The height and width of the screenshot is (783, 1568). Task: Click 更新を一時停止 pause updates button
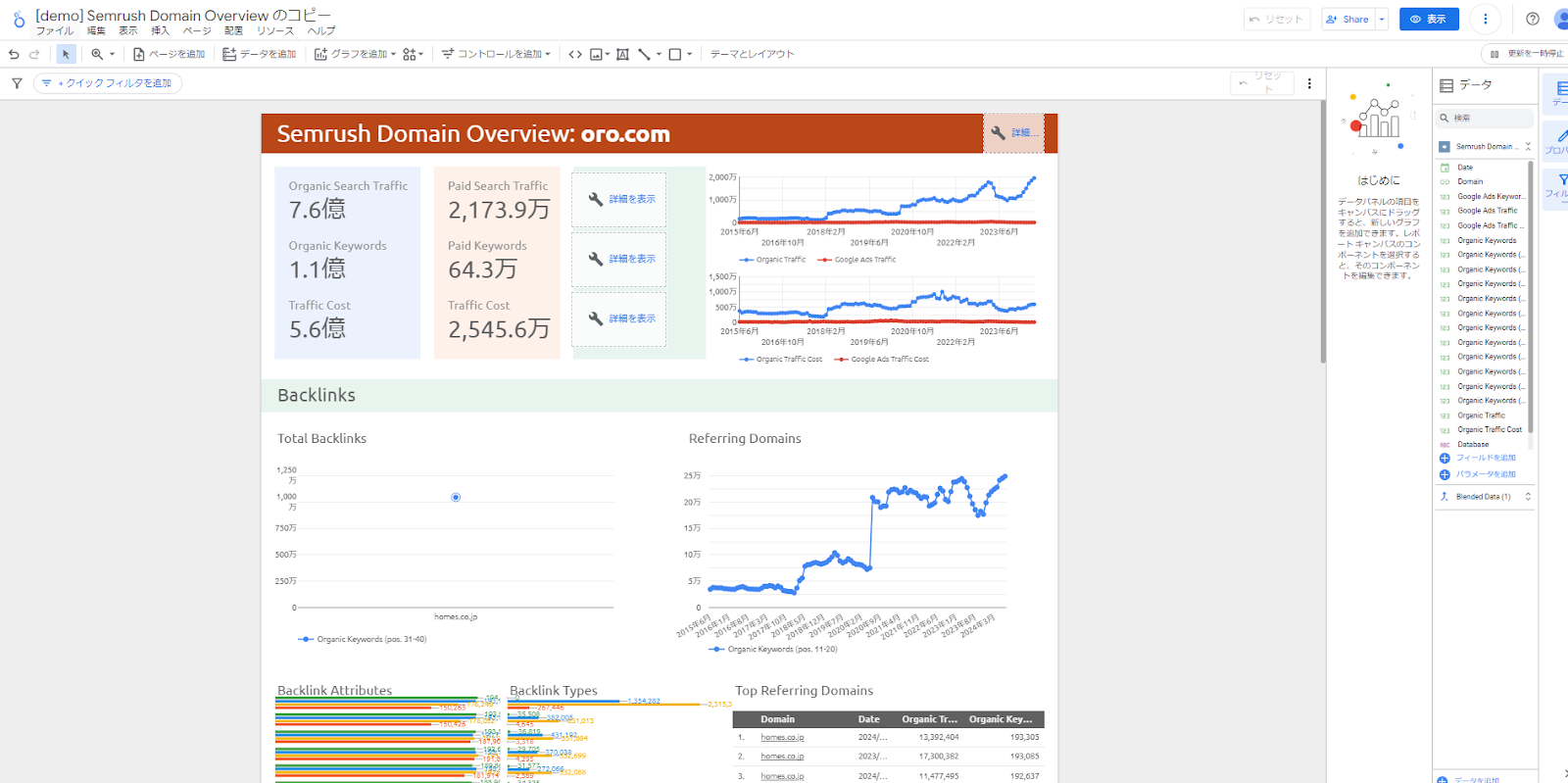coord(1527,54)
